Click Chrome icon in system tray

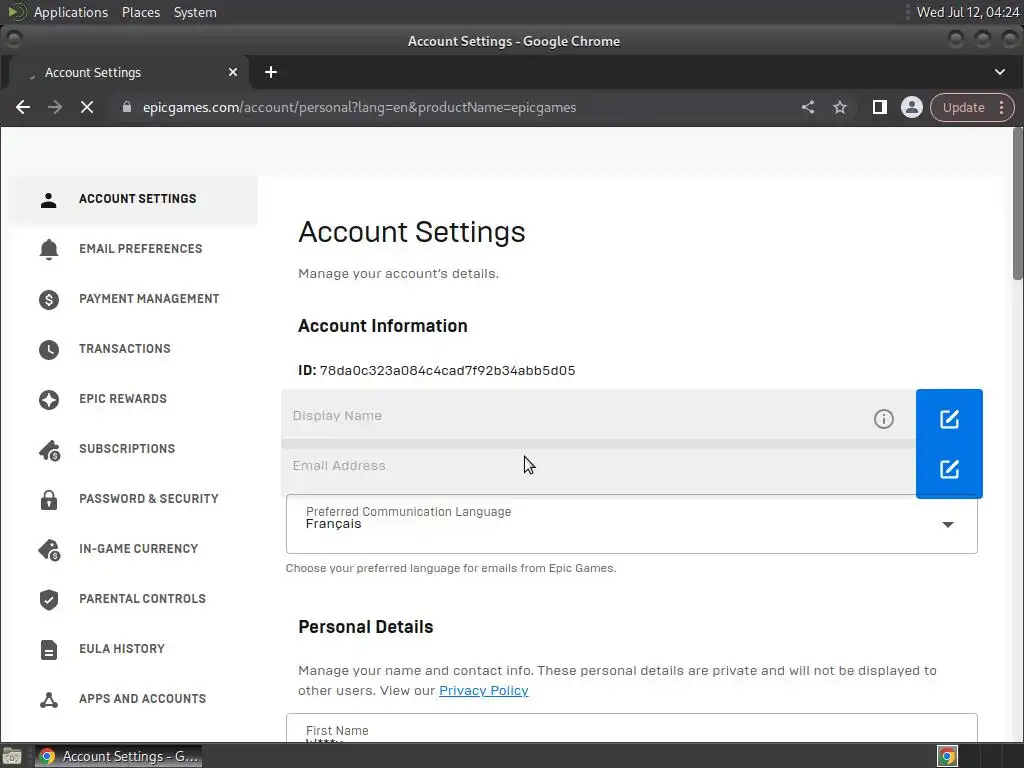click(x=947, y=756)
